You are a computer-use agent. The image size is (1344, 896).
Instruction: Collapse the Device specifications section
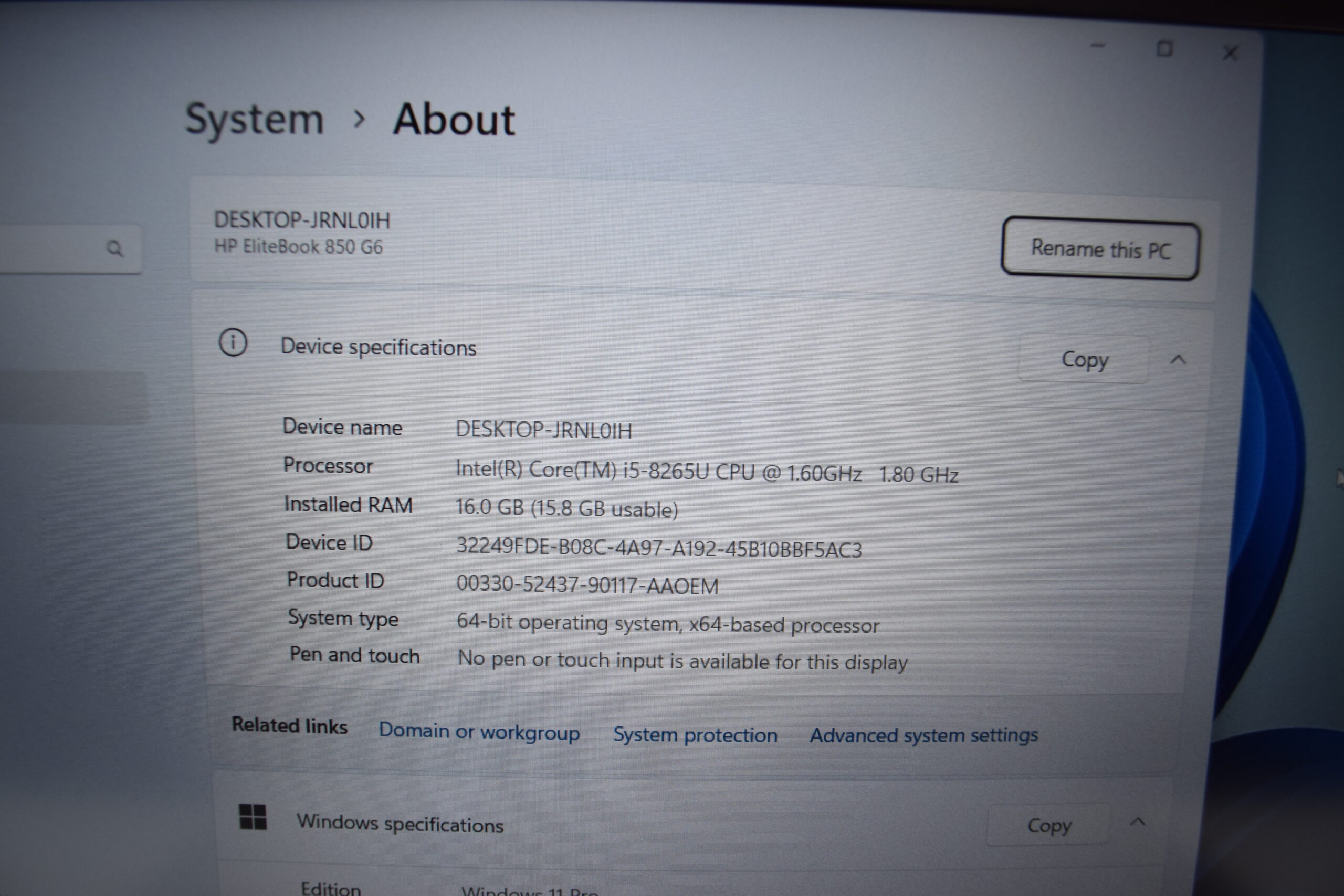point(1178,360)
